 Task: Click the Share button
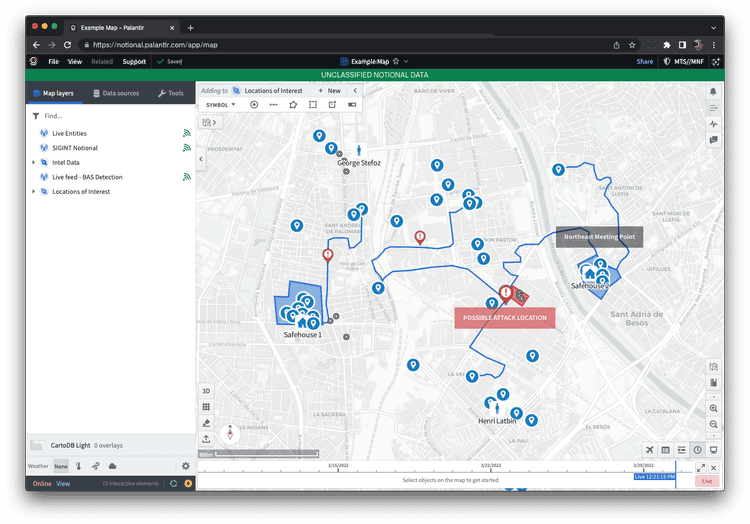tap(644, 61)
